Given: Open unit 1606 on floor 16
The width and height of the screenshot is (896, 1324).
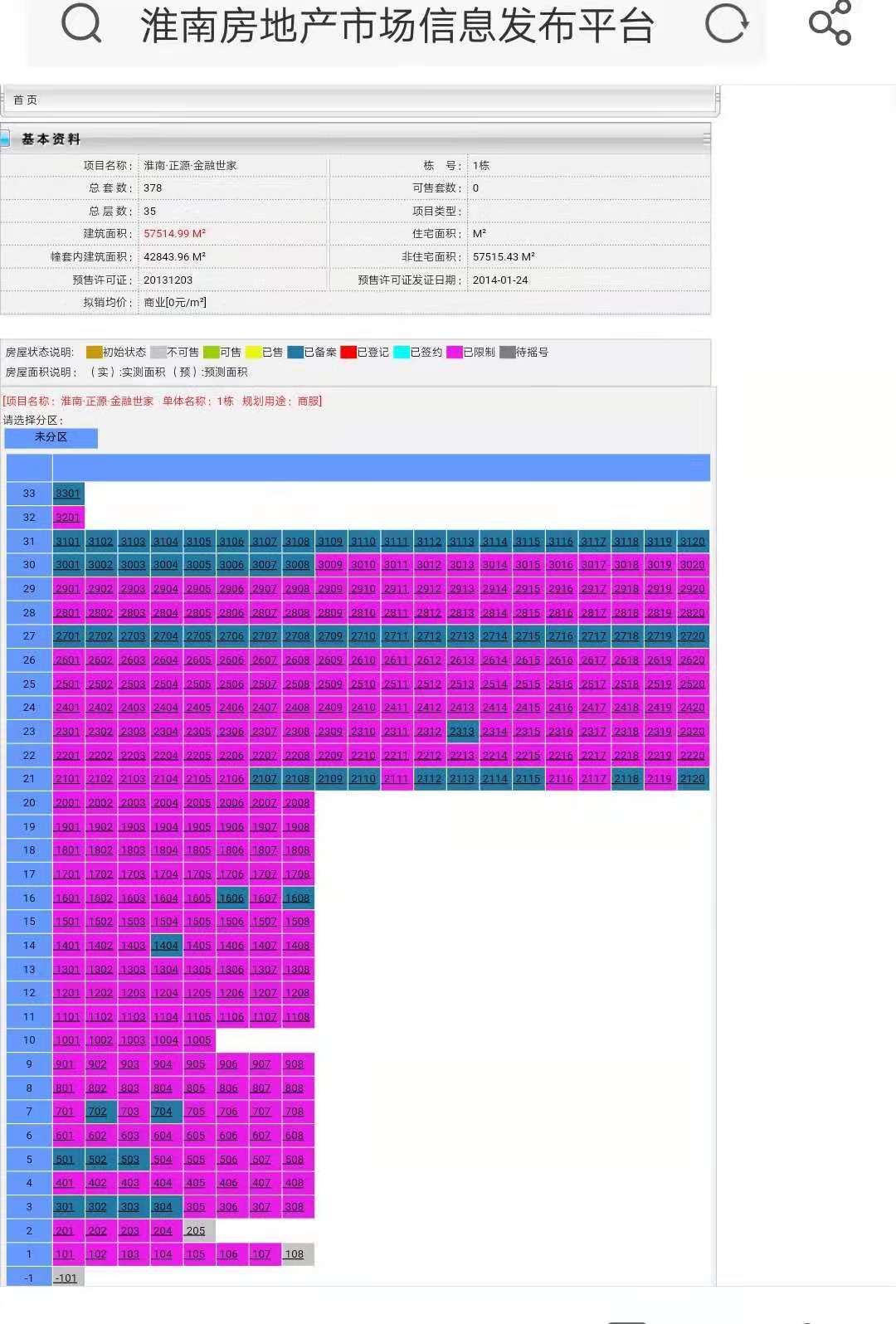Looking at the screenshot, I should click(x=231, y=898).
